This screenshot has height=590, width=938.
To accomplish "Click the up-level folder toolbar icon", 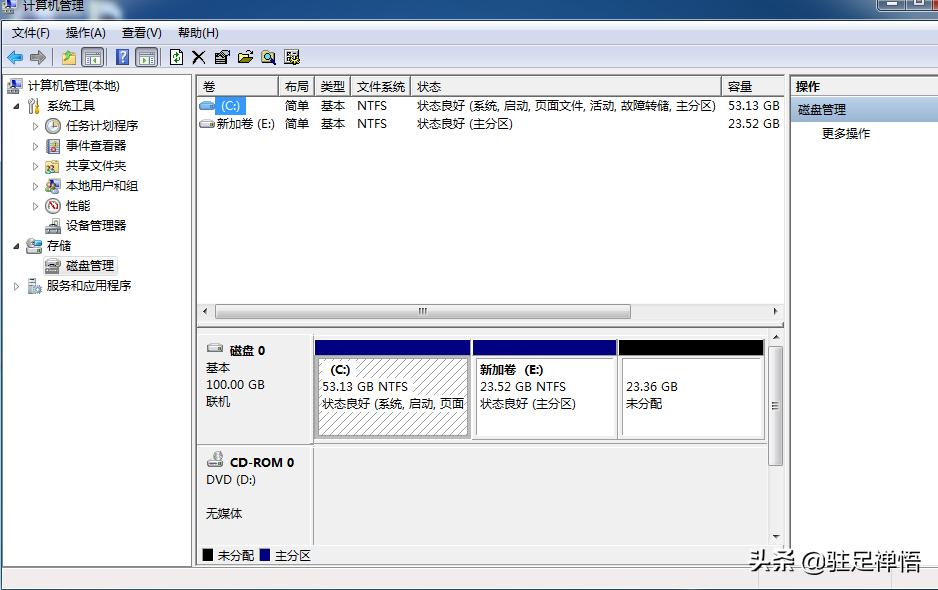I will click(69, 57).
